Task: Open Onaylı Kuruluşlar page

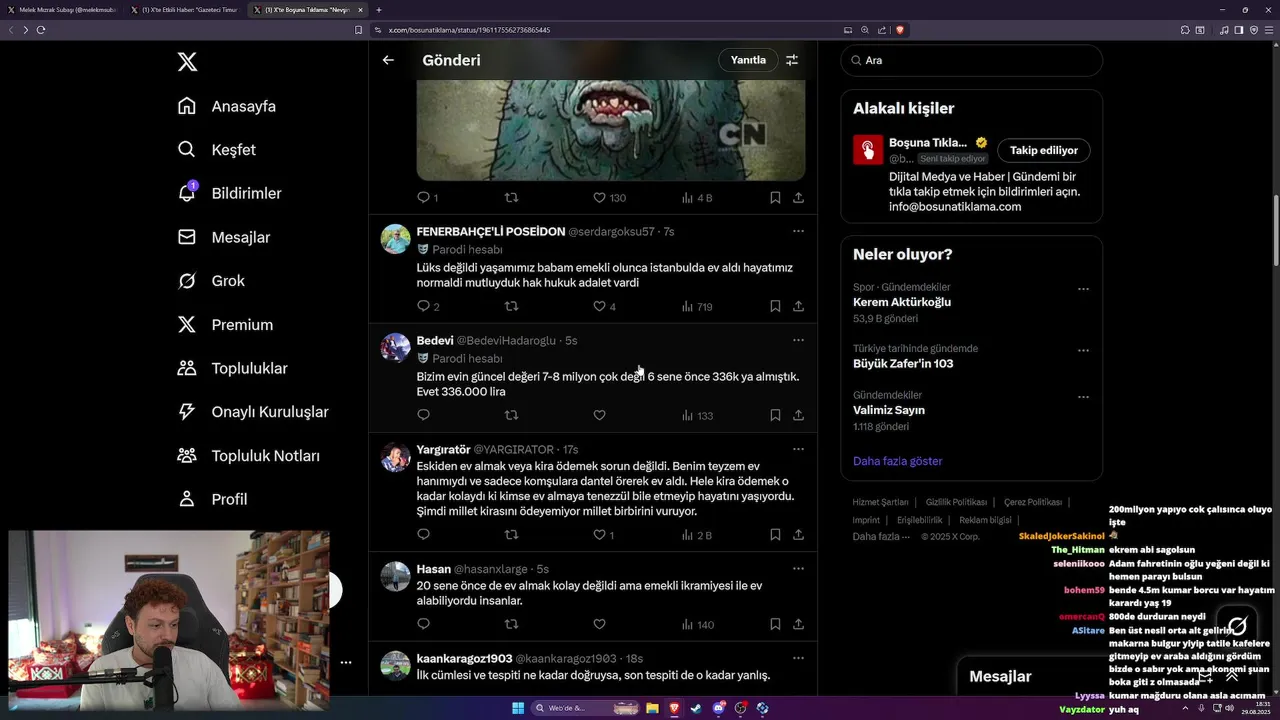Action: point(253,412)
